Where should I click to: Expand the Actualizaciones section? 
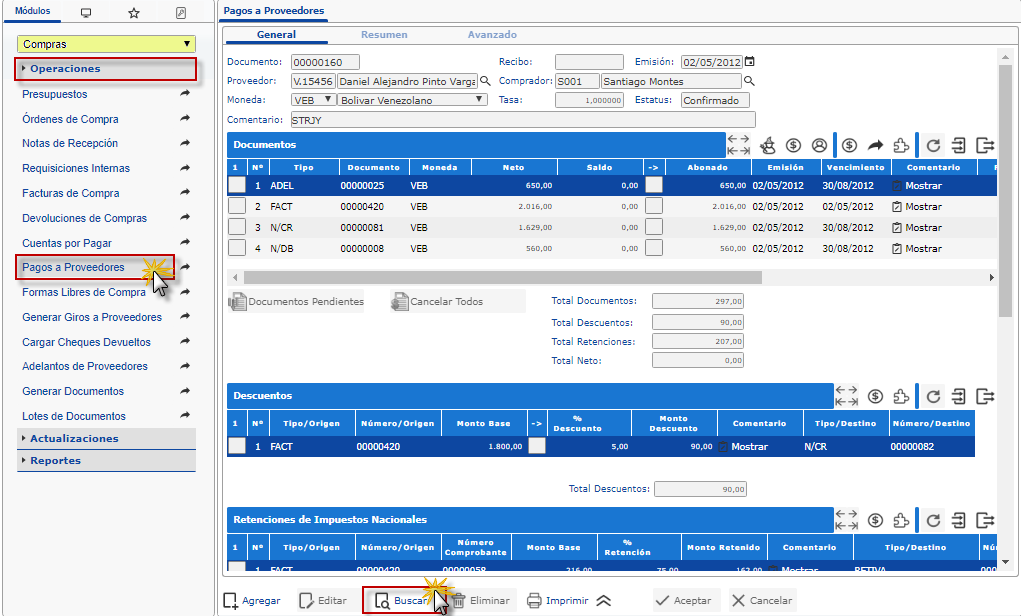coord(74,439)
